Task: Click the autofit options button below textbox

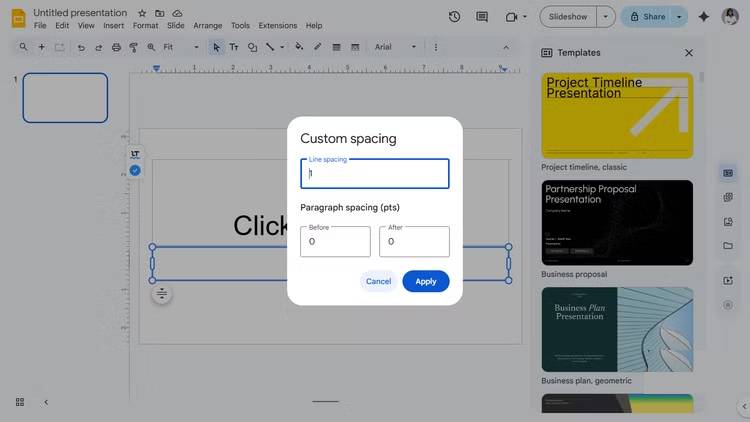Action: tap(162, 294)
